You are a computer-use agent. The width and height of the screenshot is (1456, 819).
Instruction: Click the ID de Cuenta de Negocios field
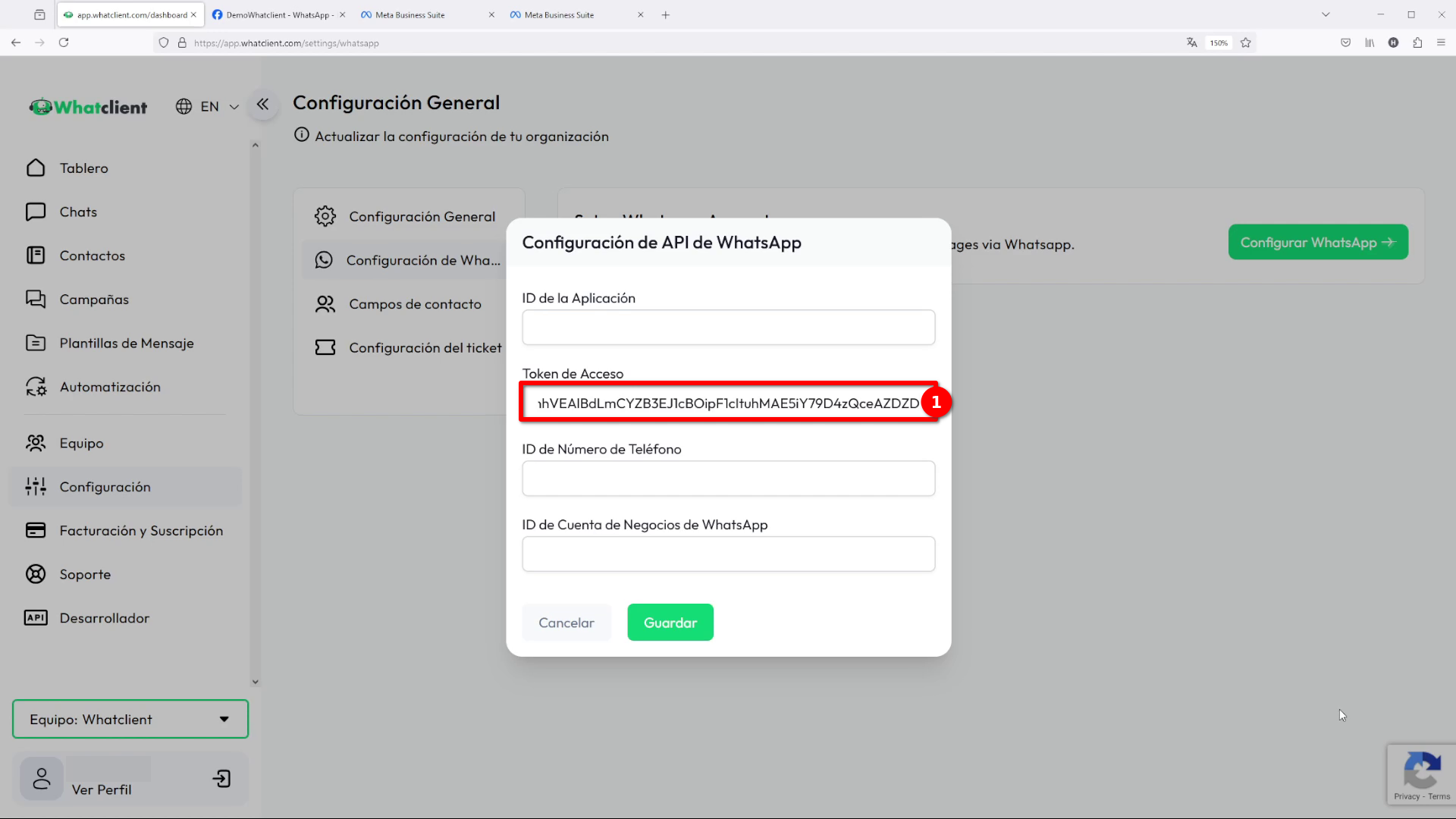728,554
